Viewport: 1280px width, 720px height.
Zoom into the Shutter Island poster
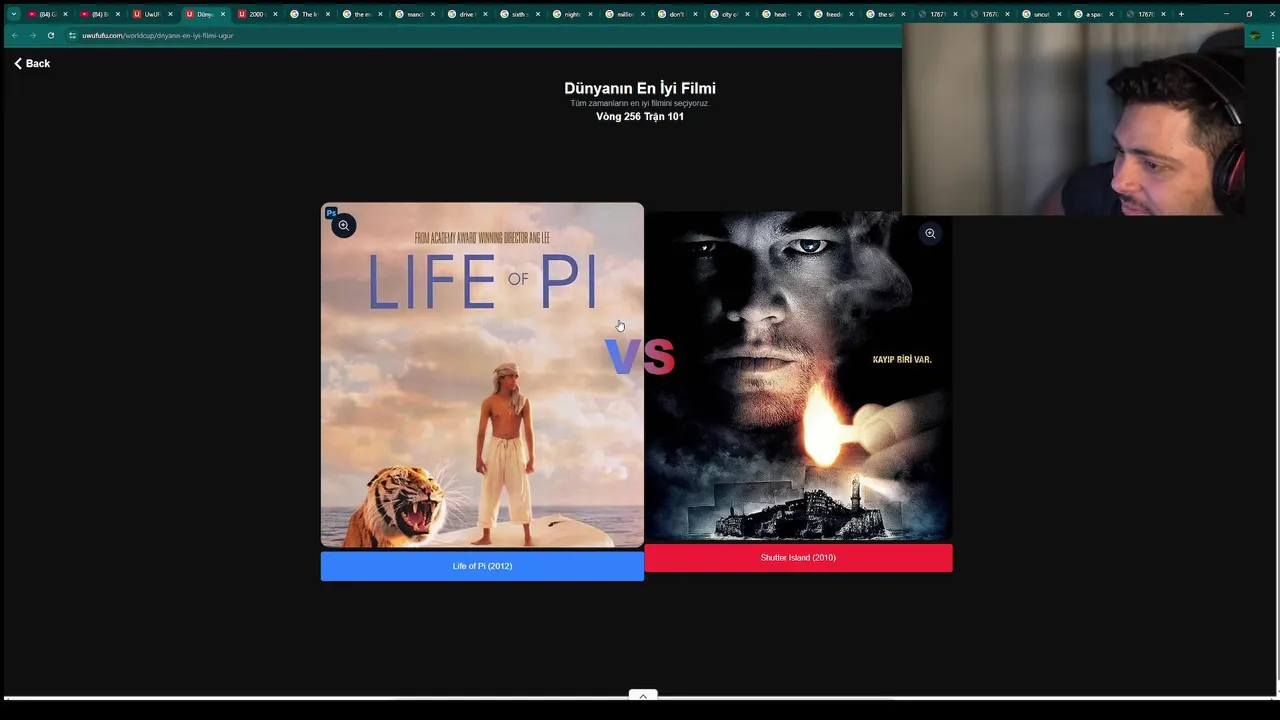930,233
